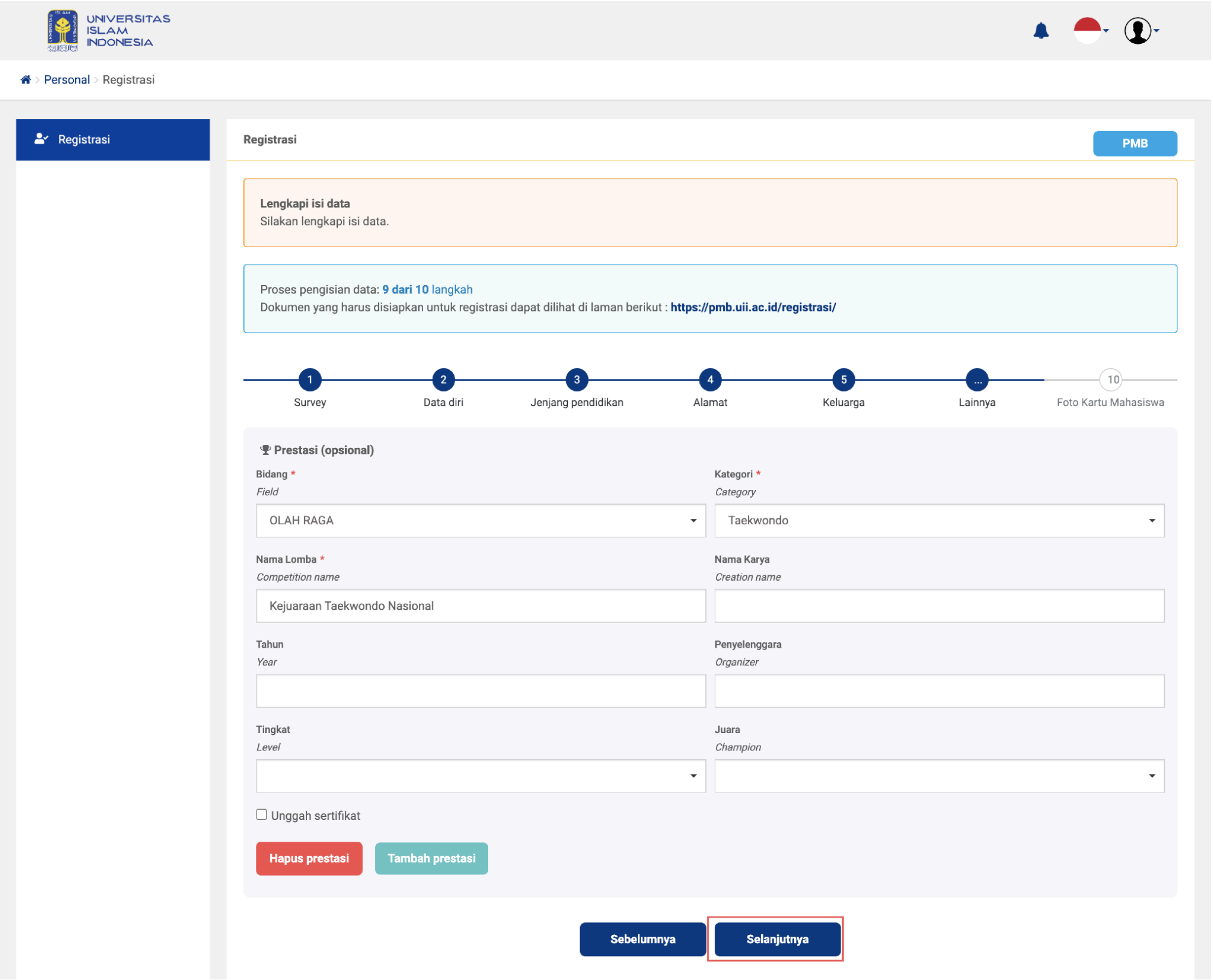
Task: Click the blue PMB button
Action: [x=1134, y=144]
